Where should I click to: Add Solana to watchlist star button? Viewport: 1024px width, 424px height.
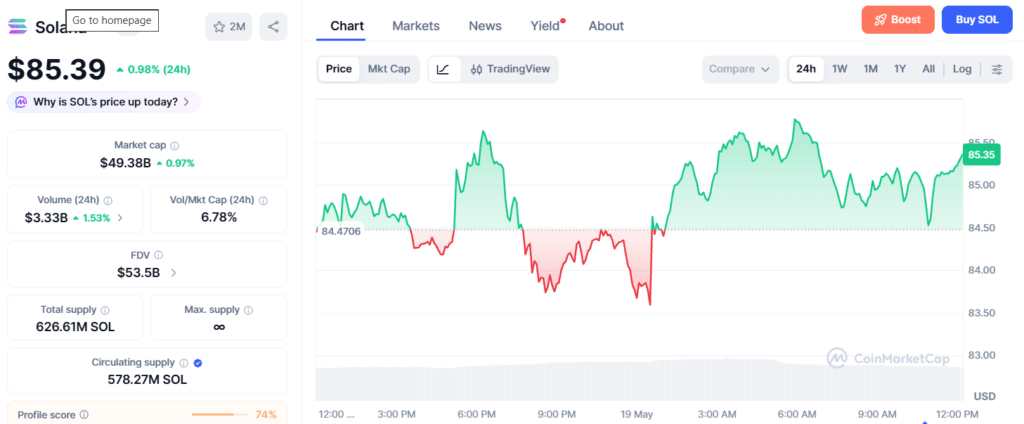pos(229,27)
